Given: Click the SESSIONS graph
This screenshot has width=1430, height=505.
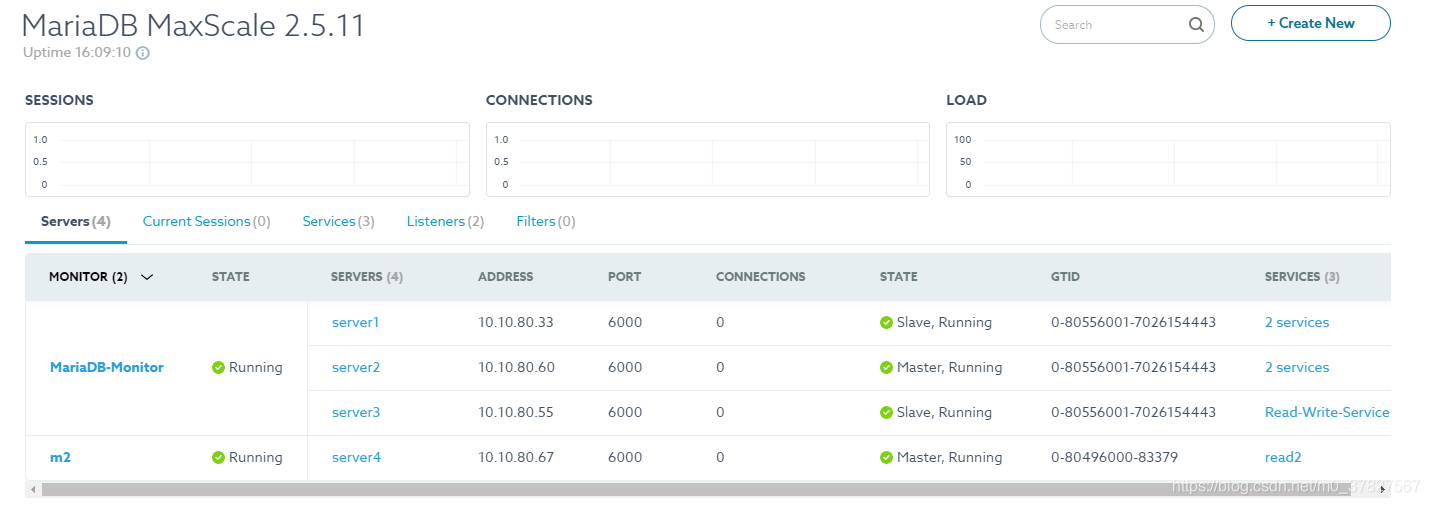Looking at the screenshot, I should [247, 160].
